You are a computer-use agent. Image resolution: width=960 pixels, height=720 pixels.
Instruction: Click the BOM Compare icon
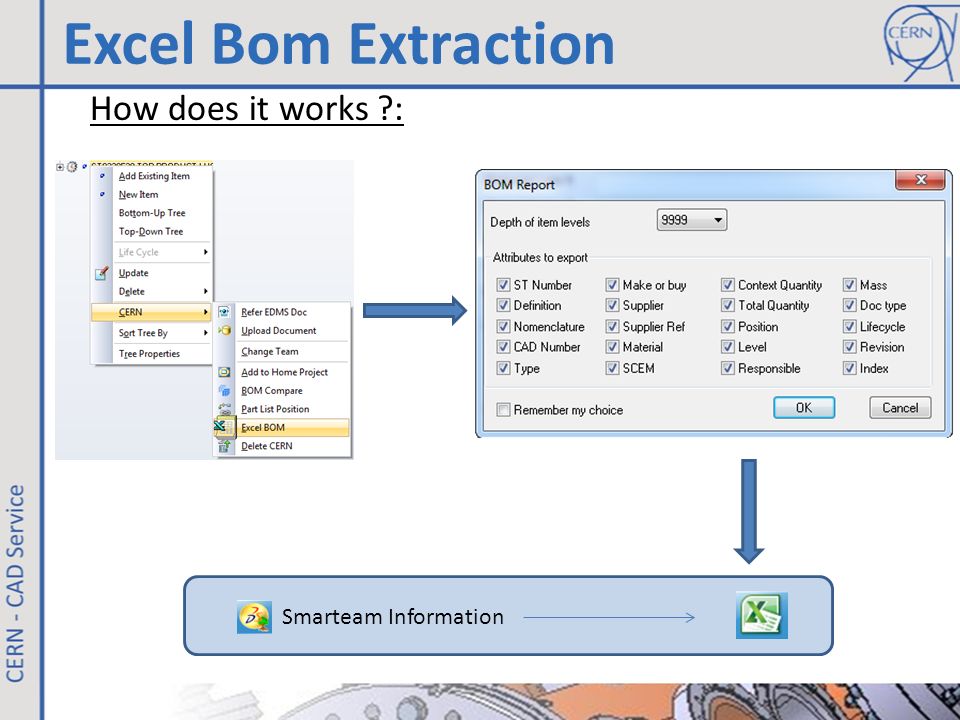click(225, 391)
